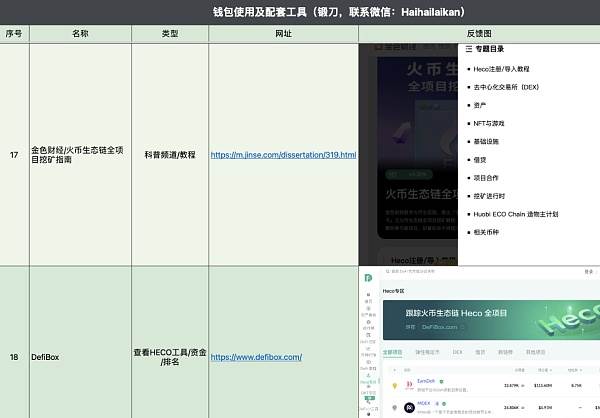Screen dimensions: 600x418
Task: Select the 类型 column header
Action: coord(170,34)
